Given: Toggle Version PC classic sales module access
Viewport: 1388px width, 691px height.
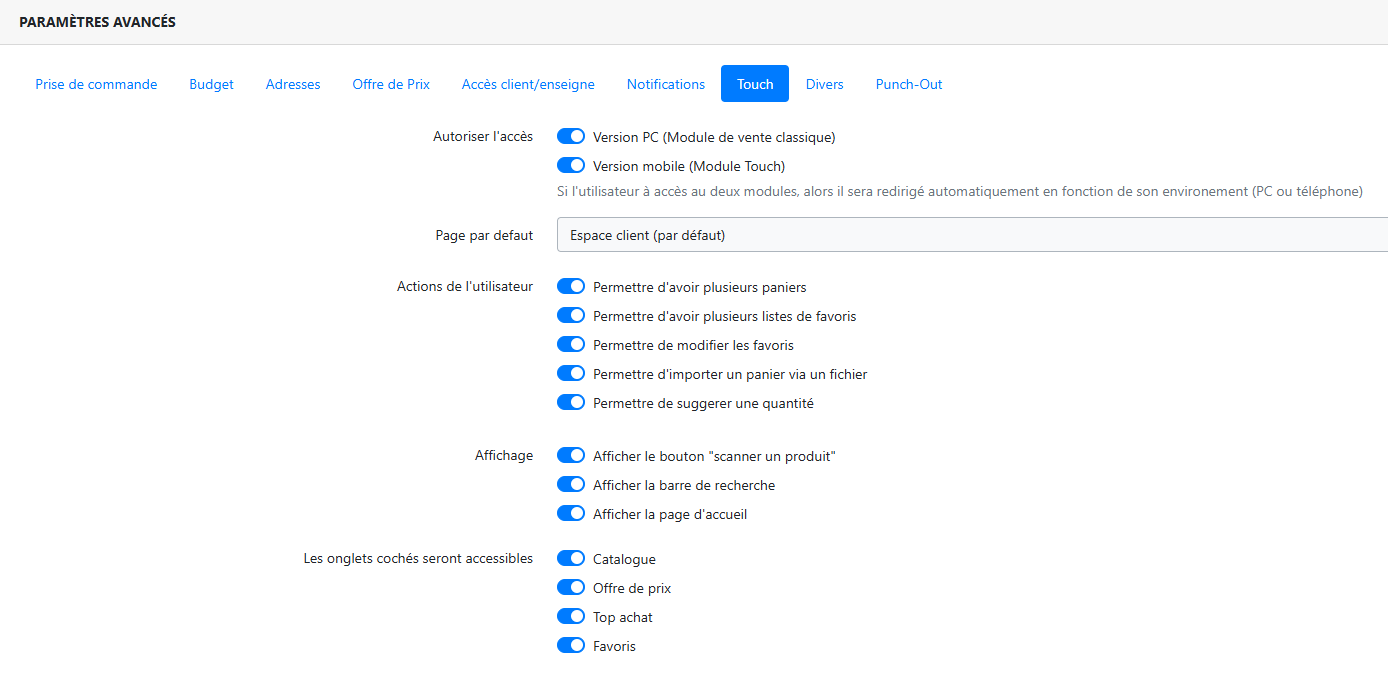Looking at the screenshot, I should [571, 137].
